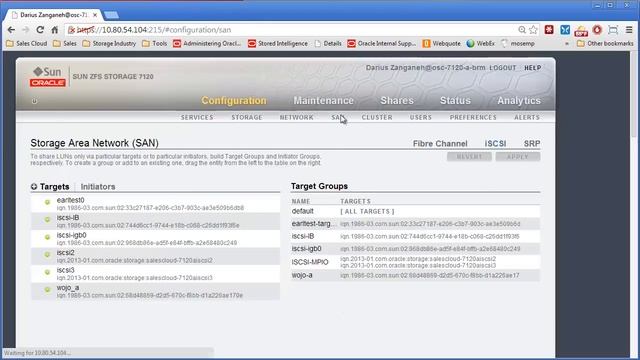Open the Stored Intelligence bookmark
The height and width of the screenshot is (360, 640).
pyautogui.click(x=278, y=43)
